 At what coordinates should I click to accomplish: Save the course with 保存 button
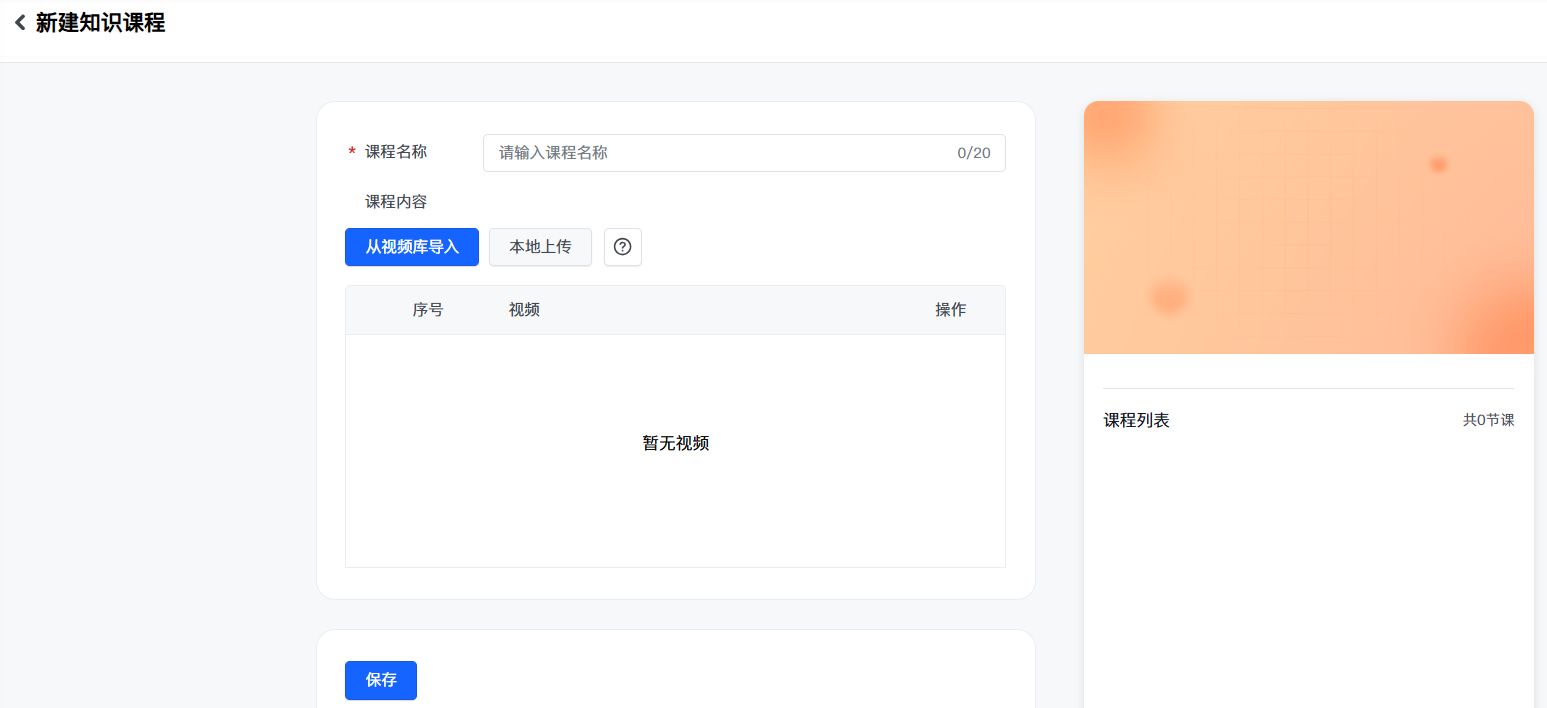coord(381,680)
